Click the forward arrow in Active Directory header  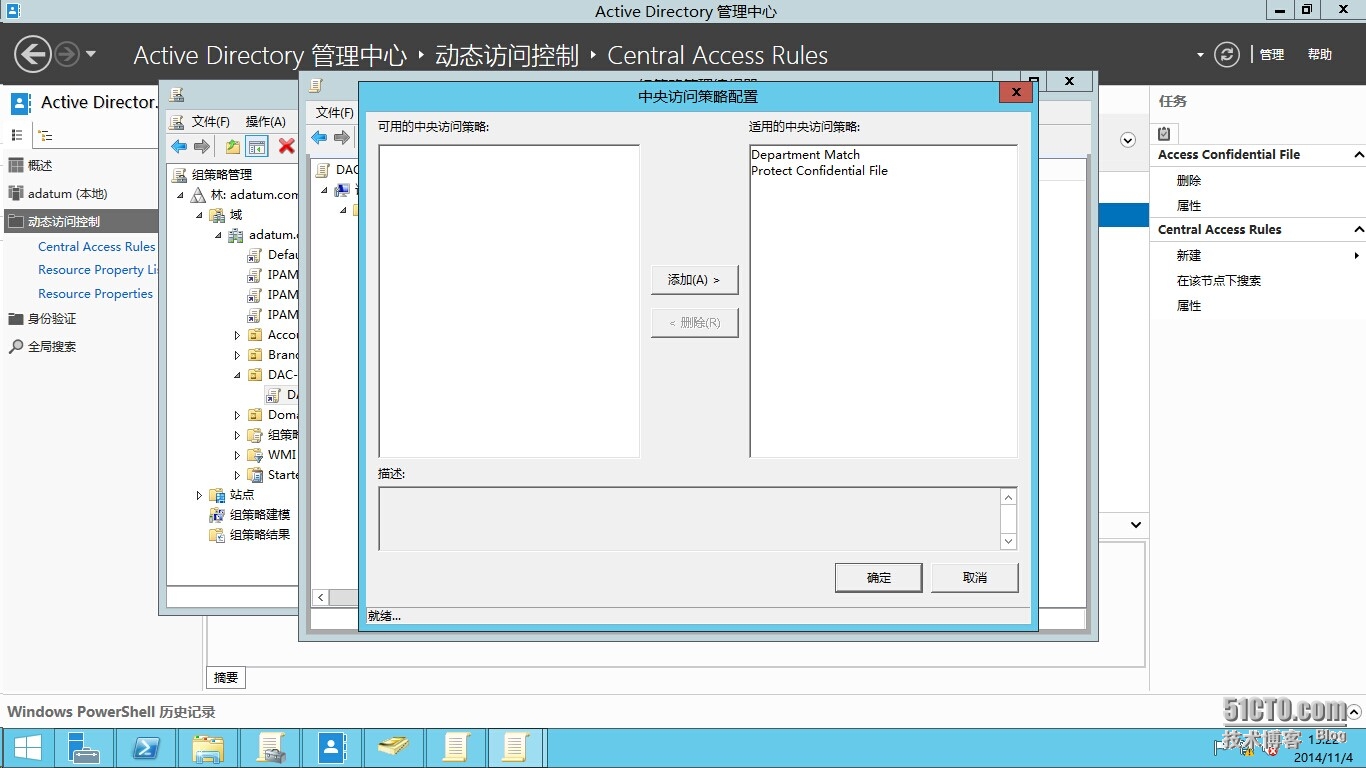pos(67,54)
